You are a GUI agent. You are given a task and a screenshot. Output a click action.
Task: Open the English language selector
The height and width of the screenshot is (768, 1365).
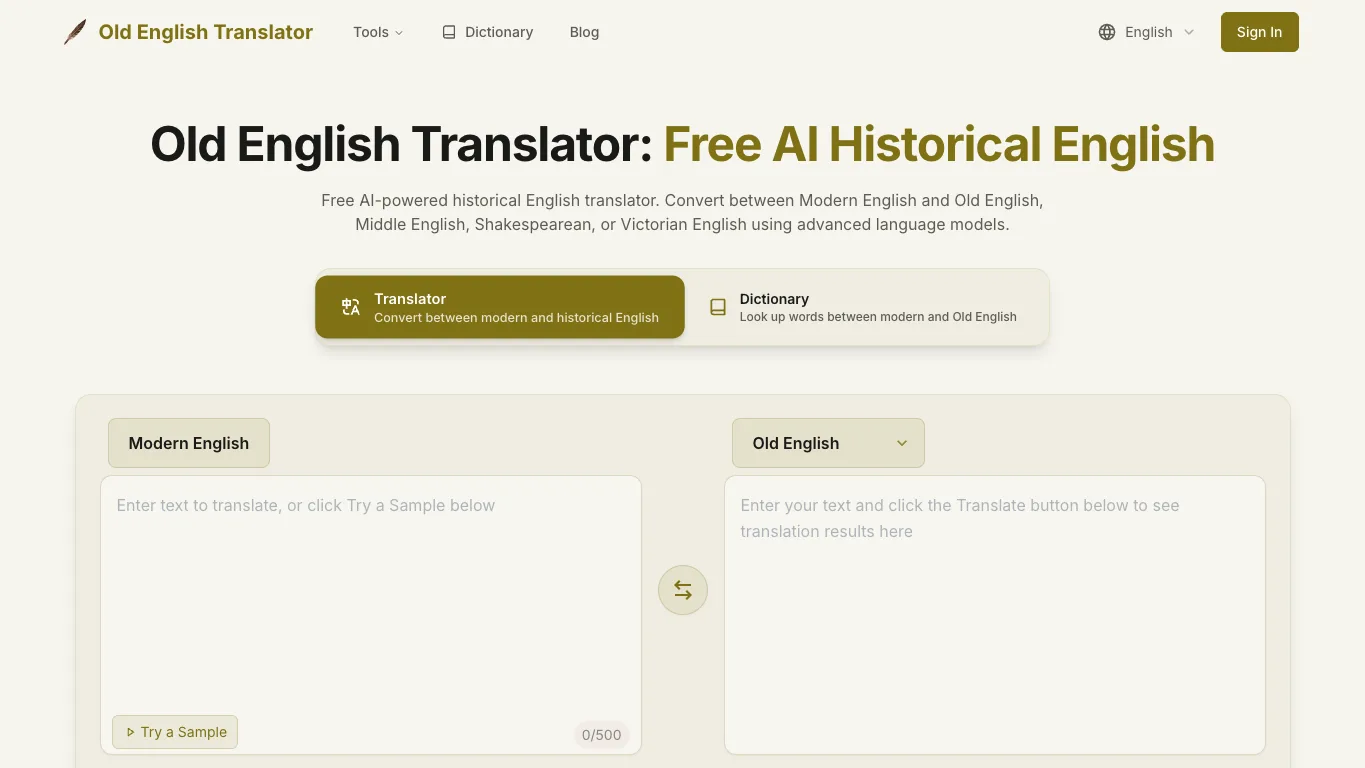pyautogui.click(x=1147, y=32)
